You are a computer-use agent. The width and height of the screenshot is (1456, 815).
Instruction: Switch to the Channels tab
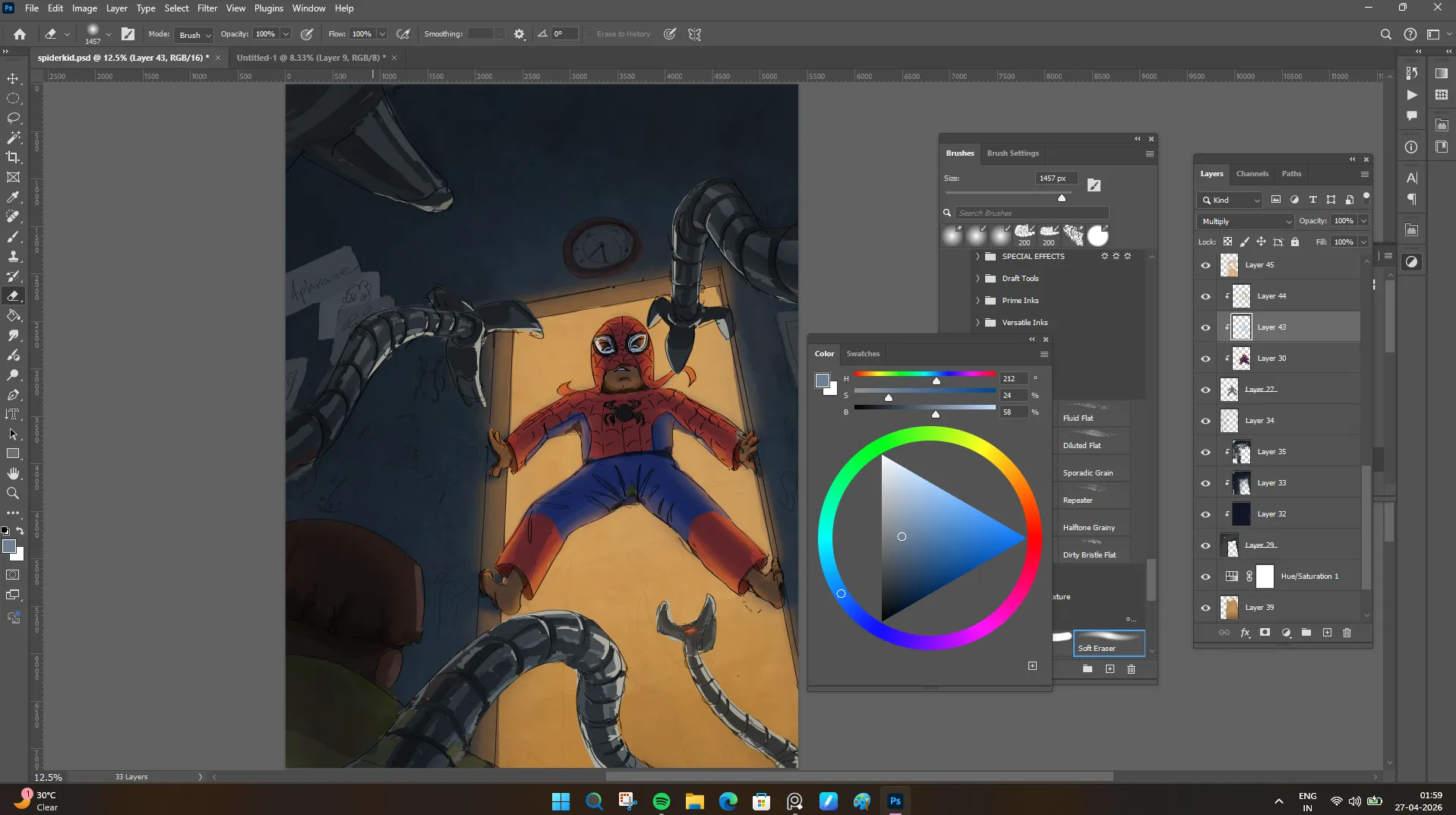pos(1252,174)
